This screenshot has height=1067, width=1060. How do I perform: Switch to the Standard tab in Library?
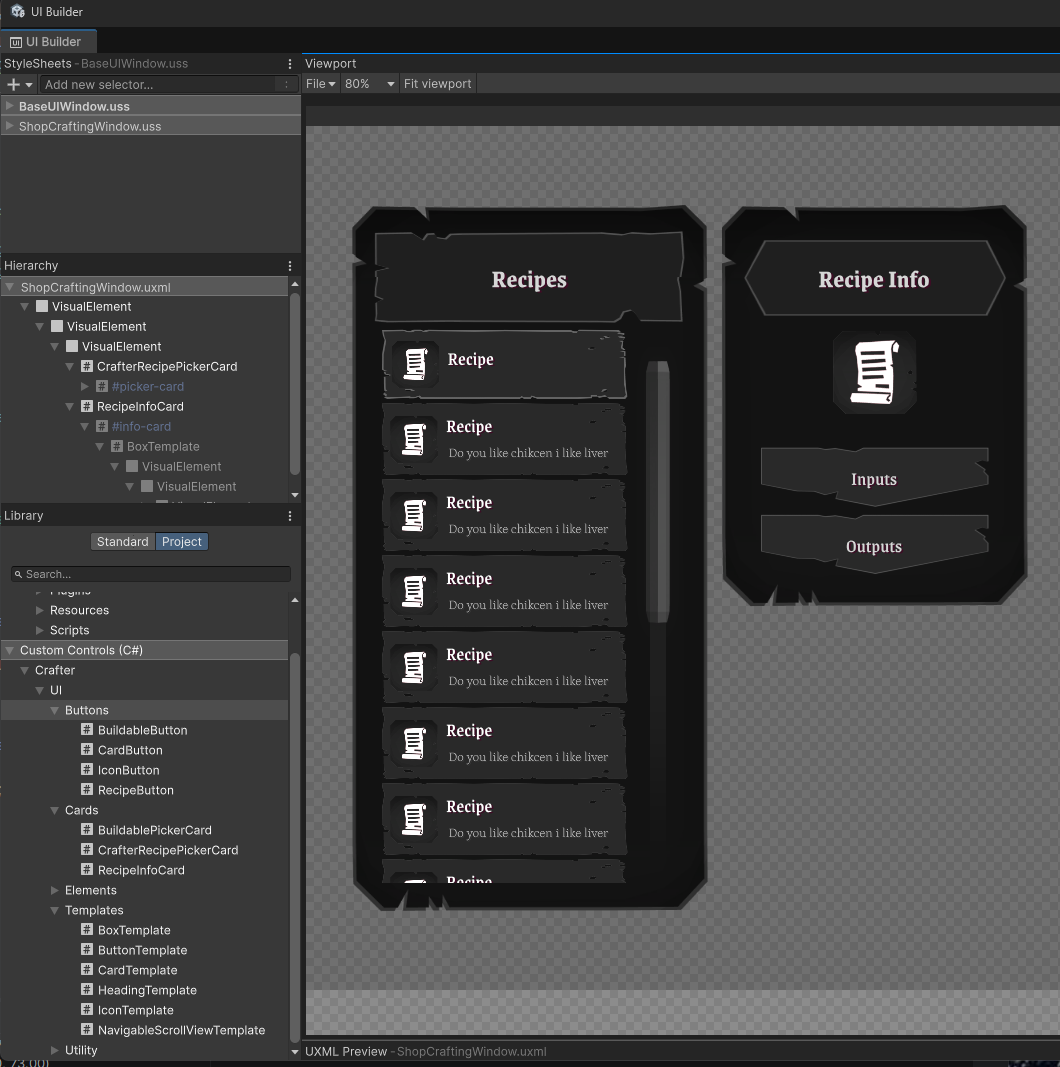[x=122, y=541]
